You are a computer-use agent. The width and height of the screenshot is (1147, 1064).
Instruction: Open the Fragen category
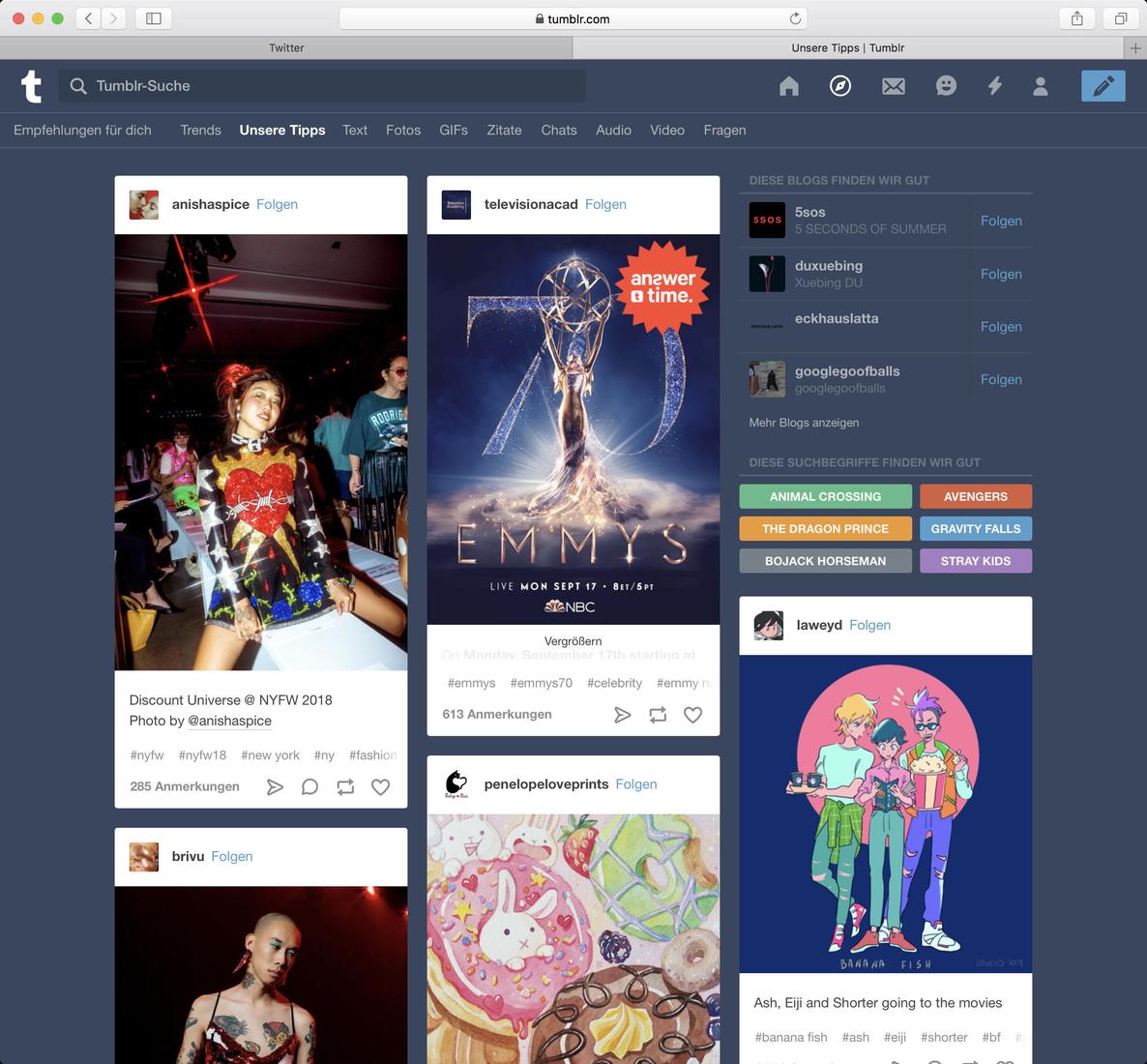pyautogui.click(x=725, y=131)
